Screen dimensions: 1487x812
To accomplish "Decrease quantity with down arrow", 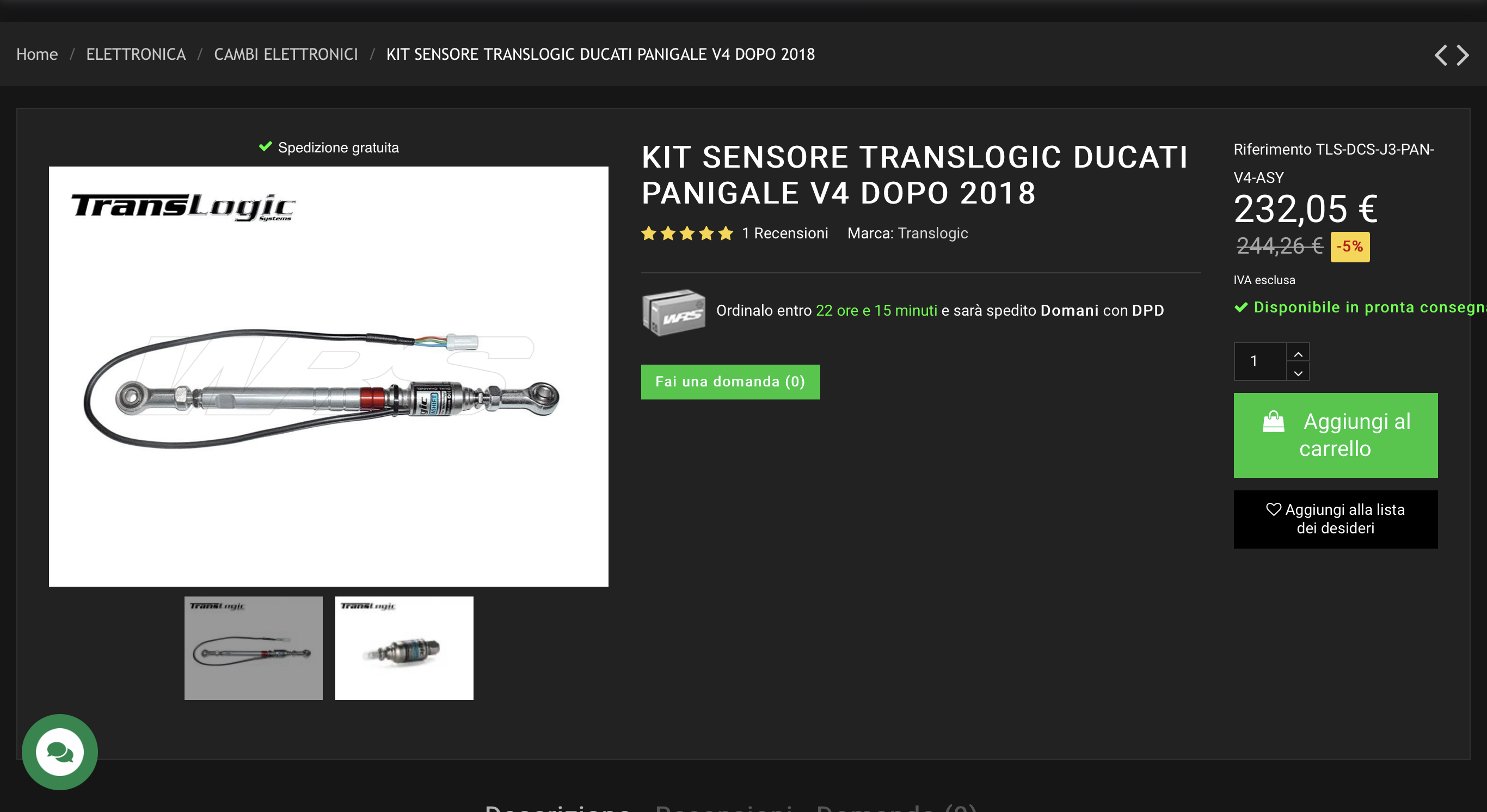I will (x=1298, y=372).
